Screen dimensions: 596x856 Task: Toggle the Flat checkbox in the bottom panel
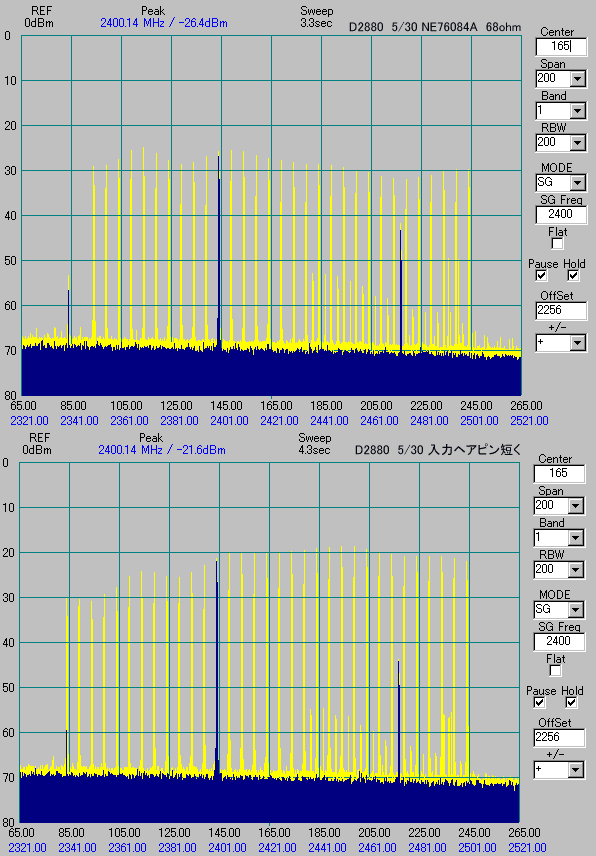[555, 670]
